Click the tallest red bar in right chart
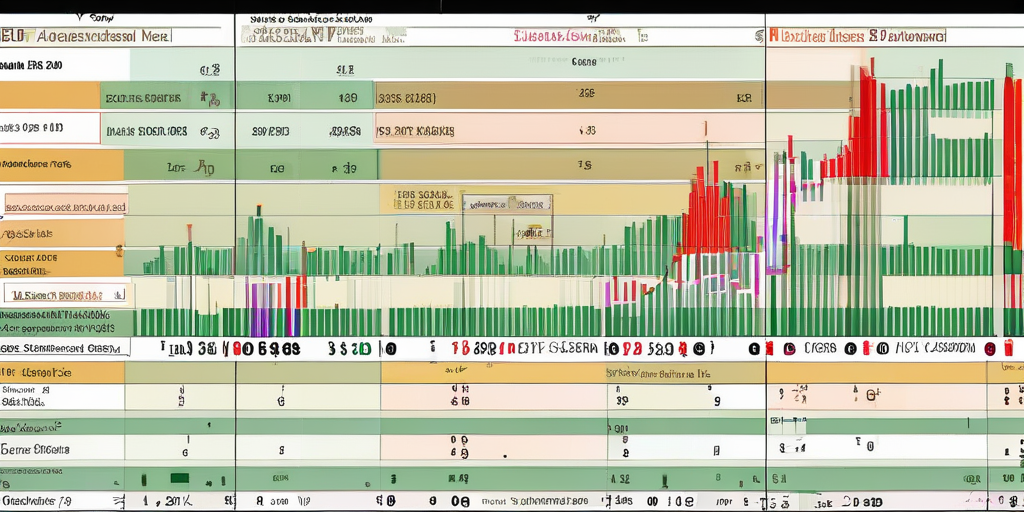The height and width of the screenshot is (512, 1024). coord(871,120)
